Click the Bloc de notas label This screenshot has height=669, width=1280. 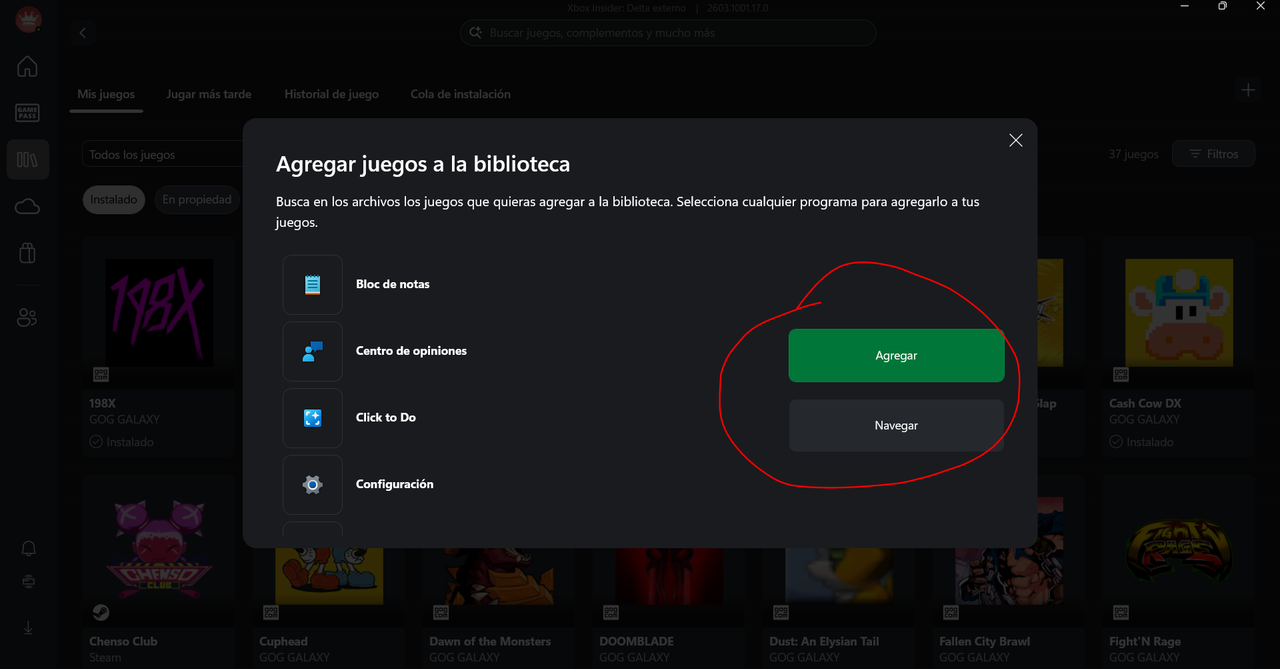point(393,284)
